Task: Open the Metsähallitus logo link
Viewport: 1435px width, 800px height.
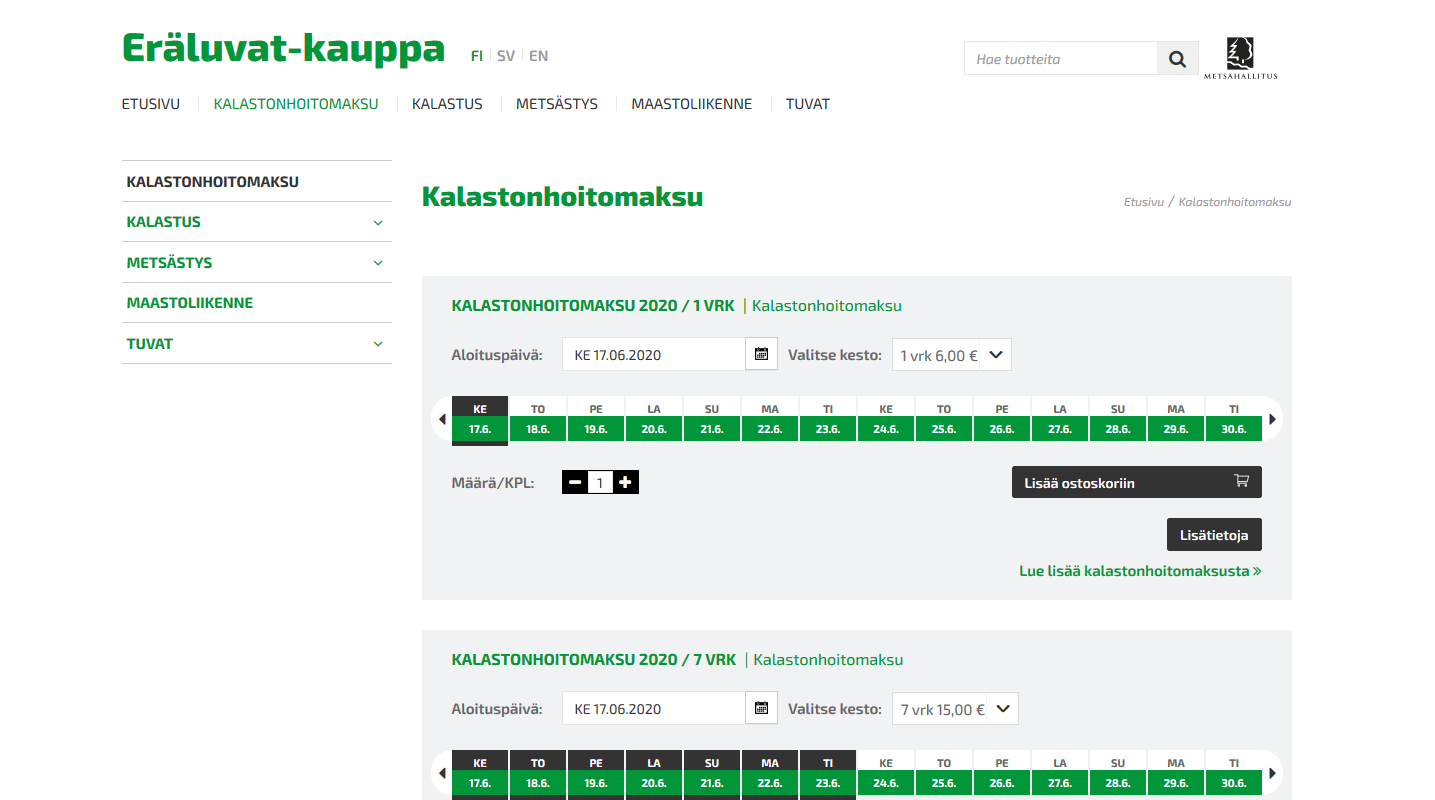Action: pyautogui.click(x=1240, y=58)
